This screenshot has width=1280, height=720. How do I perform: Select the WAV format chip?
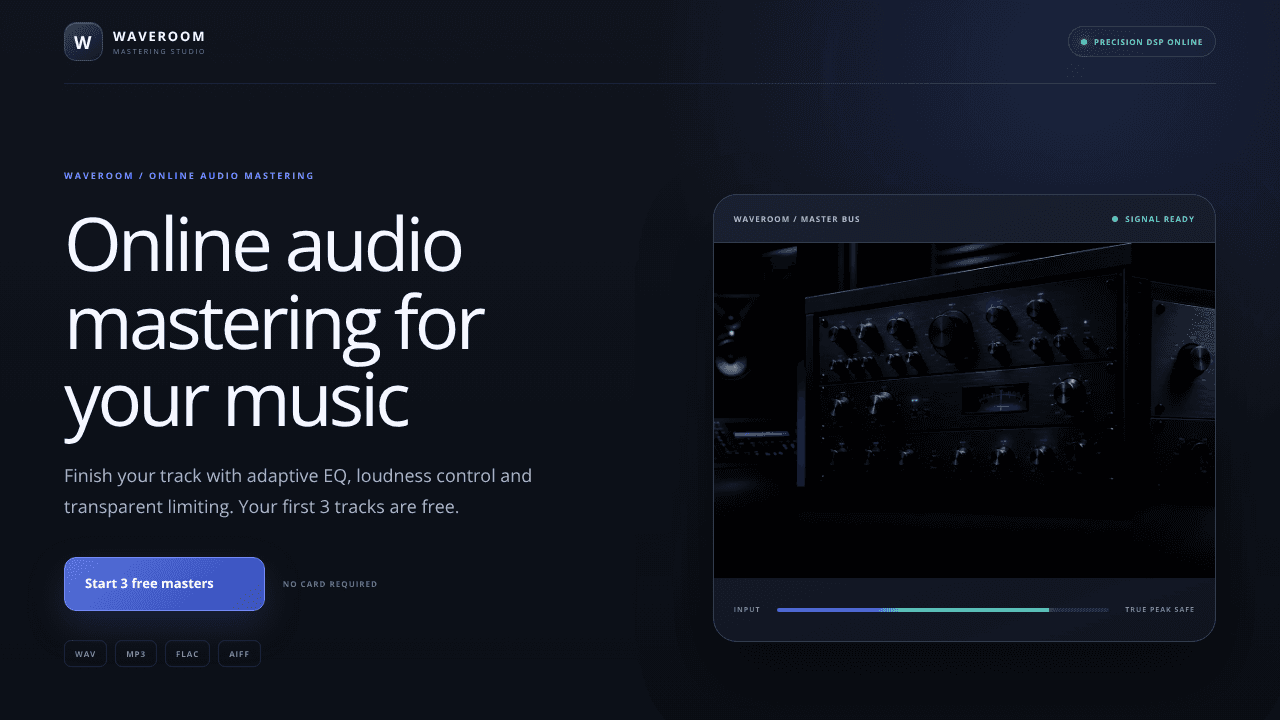click(85, 654)
